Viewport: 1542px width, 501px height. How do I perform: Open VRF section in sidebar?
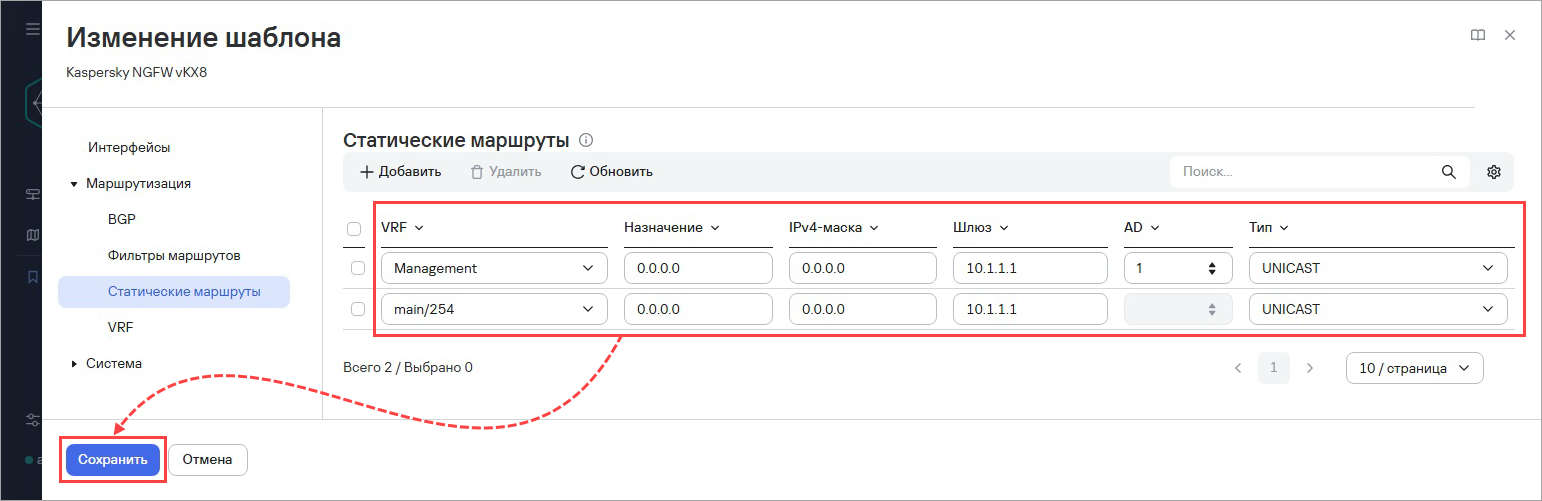pos(120,327)
